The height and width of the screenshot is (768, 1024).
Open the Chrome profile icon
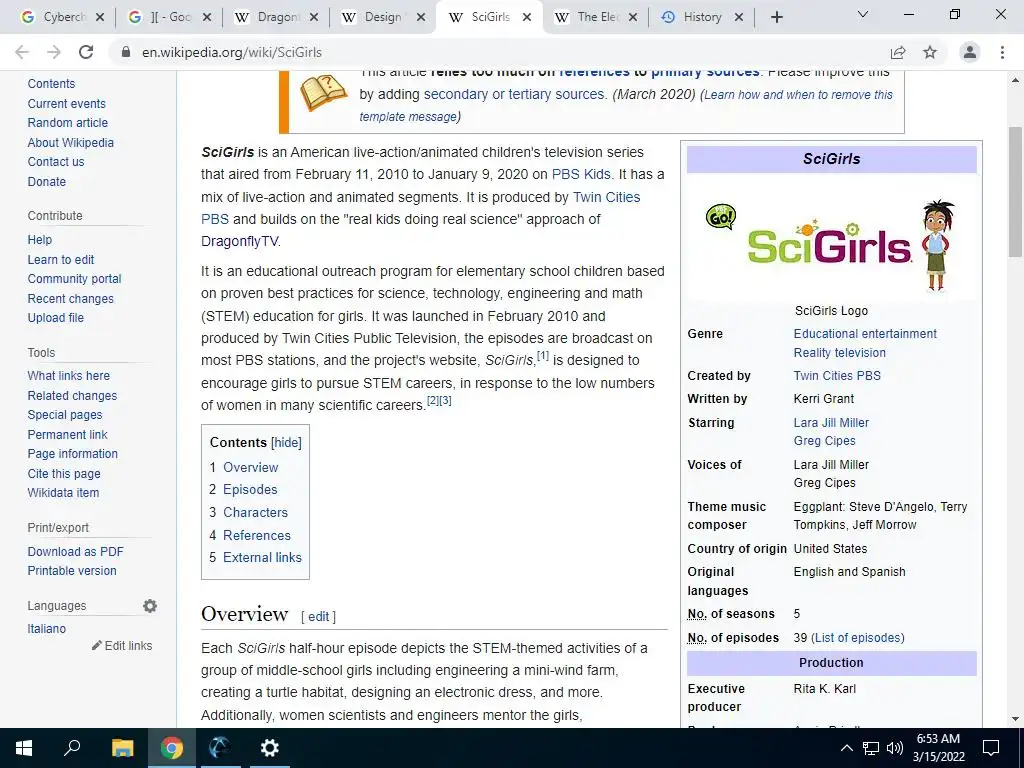970,52
